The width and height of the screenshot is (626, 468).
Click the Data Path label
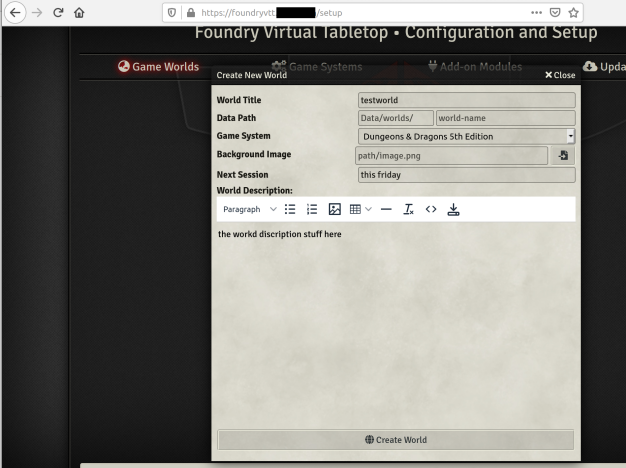pyautogui.click(x=236, y=118)
